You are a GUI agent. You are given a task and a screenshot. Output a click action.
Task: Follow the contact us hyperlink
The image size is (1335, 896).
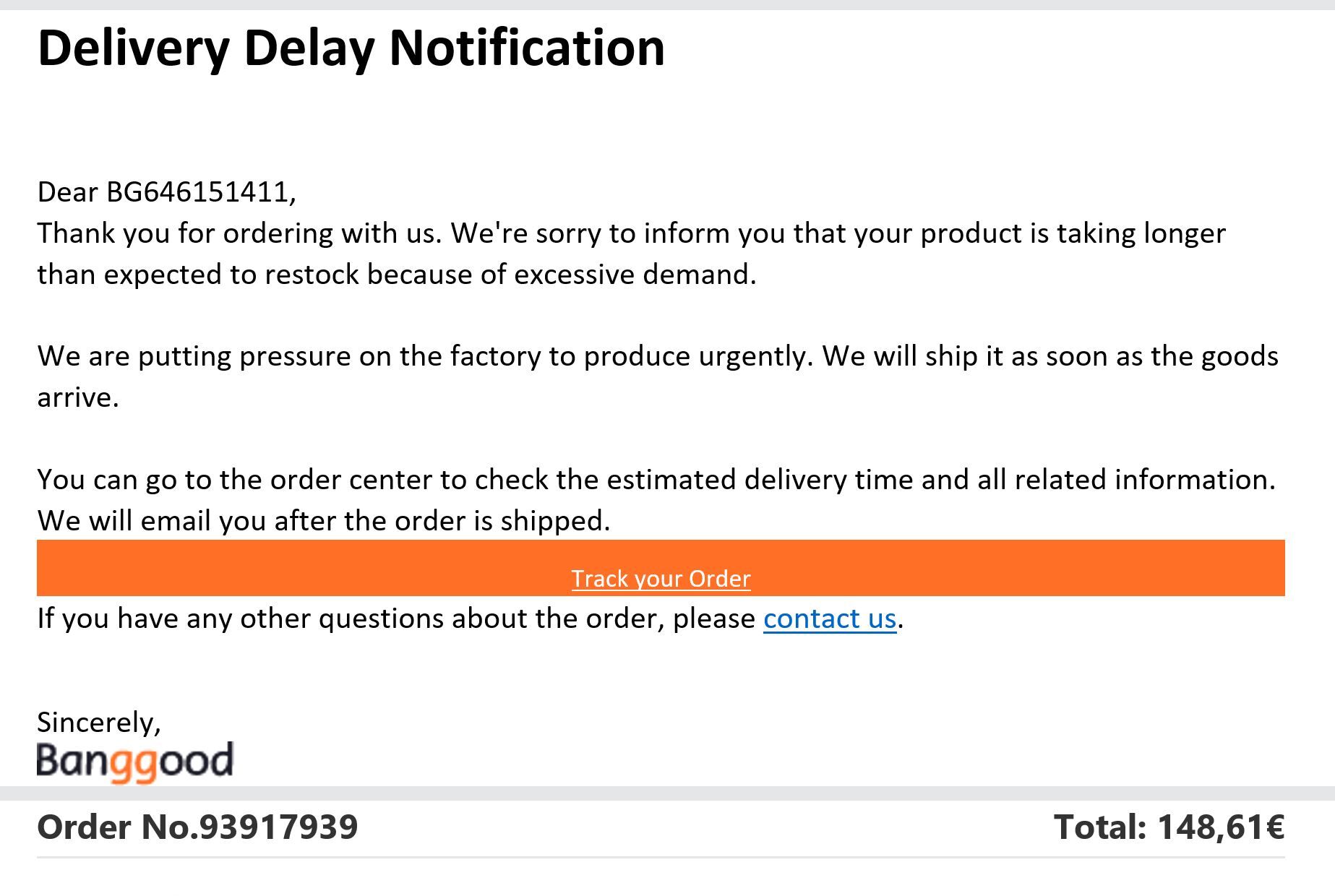tap(830, 619)
